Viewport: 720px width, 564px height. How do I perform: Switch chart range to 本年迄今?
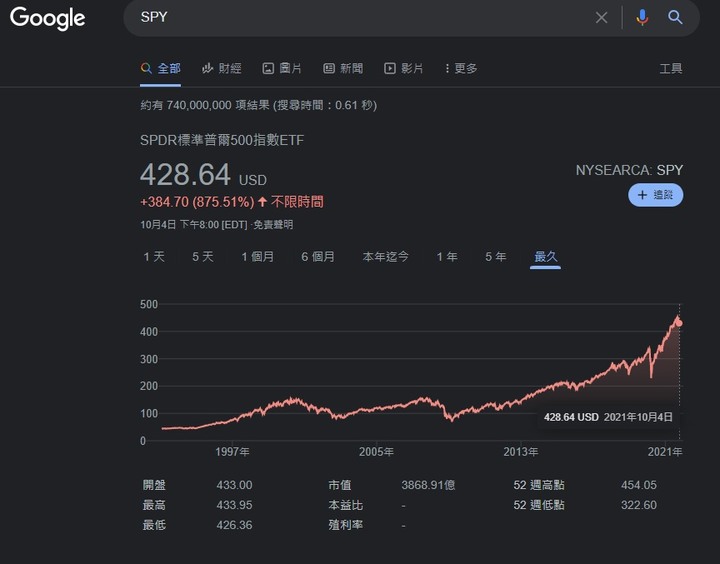point(386,256)
